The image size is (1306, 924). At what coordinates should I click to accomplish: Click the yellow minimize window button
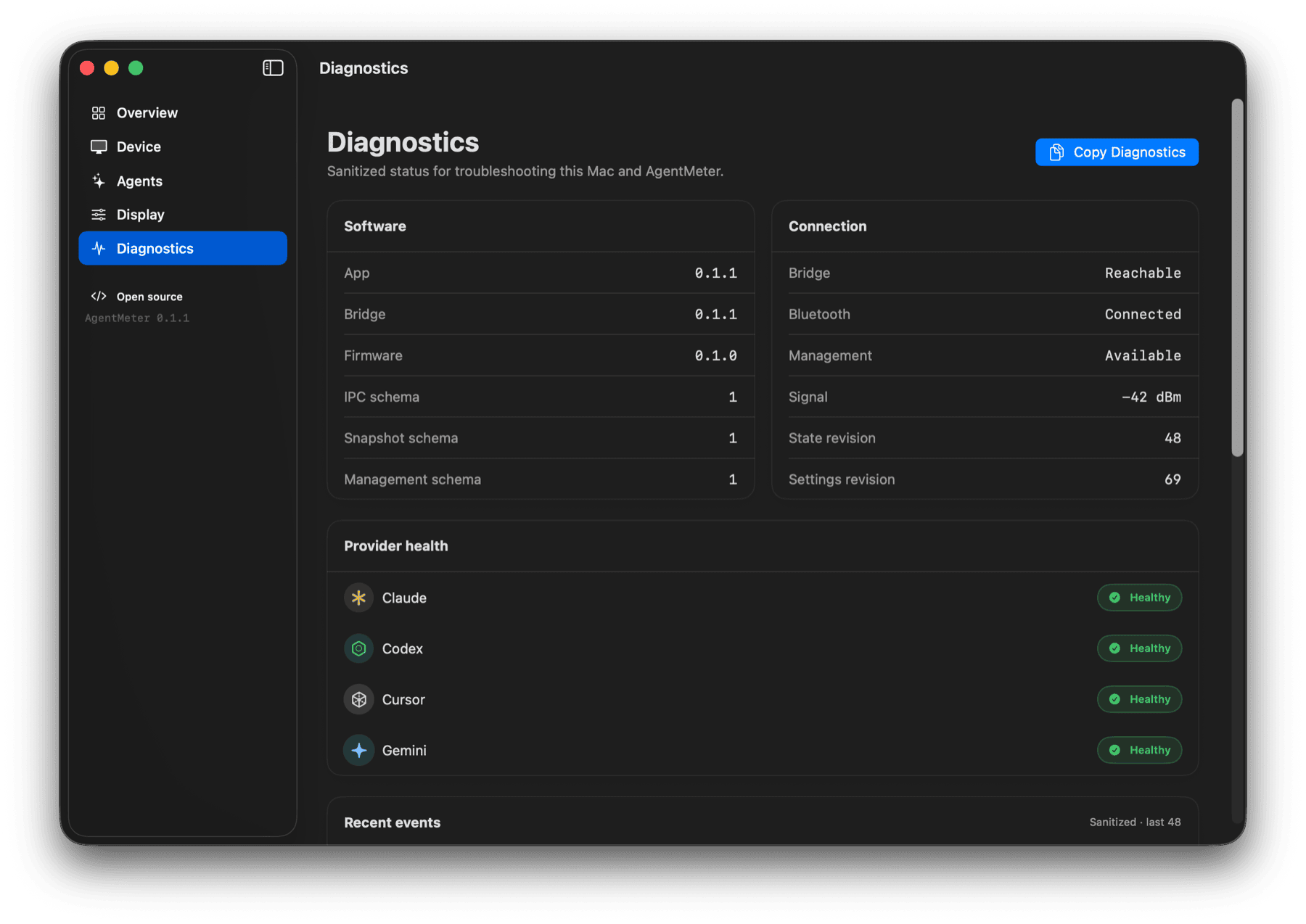point(111,68)
